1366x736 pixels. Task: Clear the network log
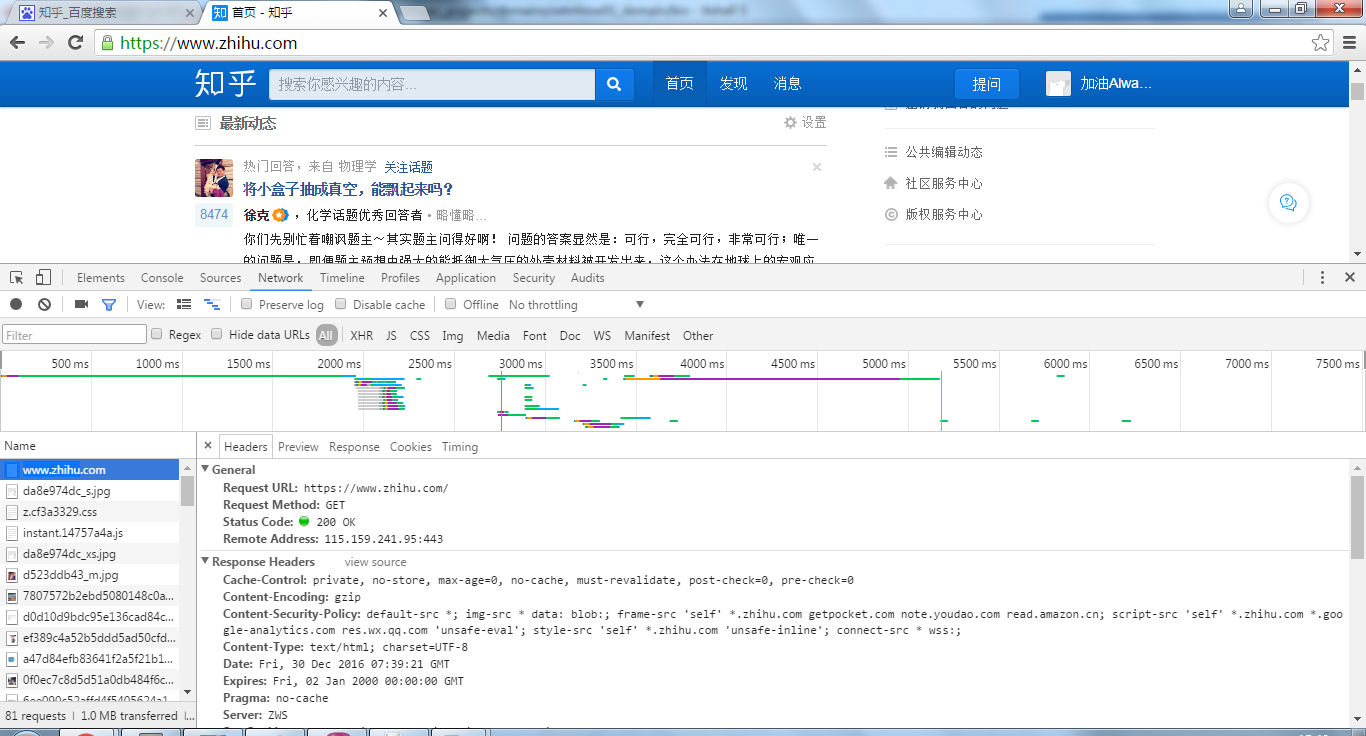tap(44, 305)
